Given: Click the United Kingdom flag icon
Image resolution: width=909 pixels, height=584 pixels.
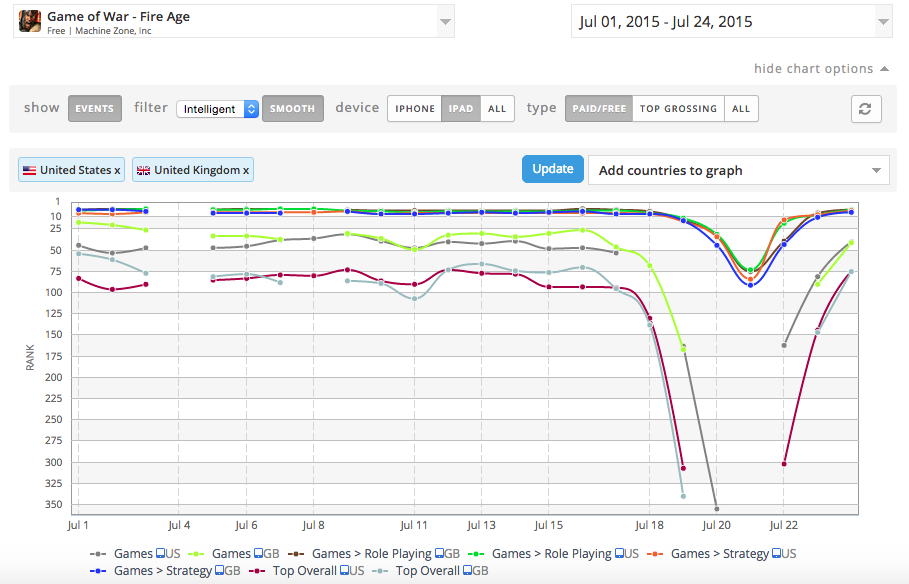Looking at the screenshot, I should click(x=143, y=171).
